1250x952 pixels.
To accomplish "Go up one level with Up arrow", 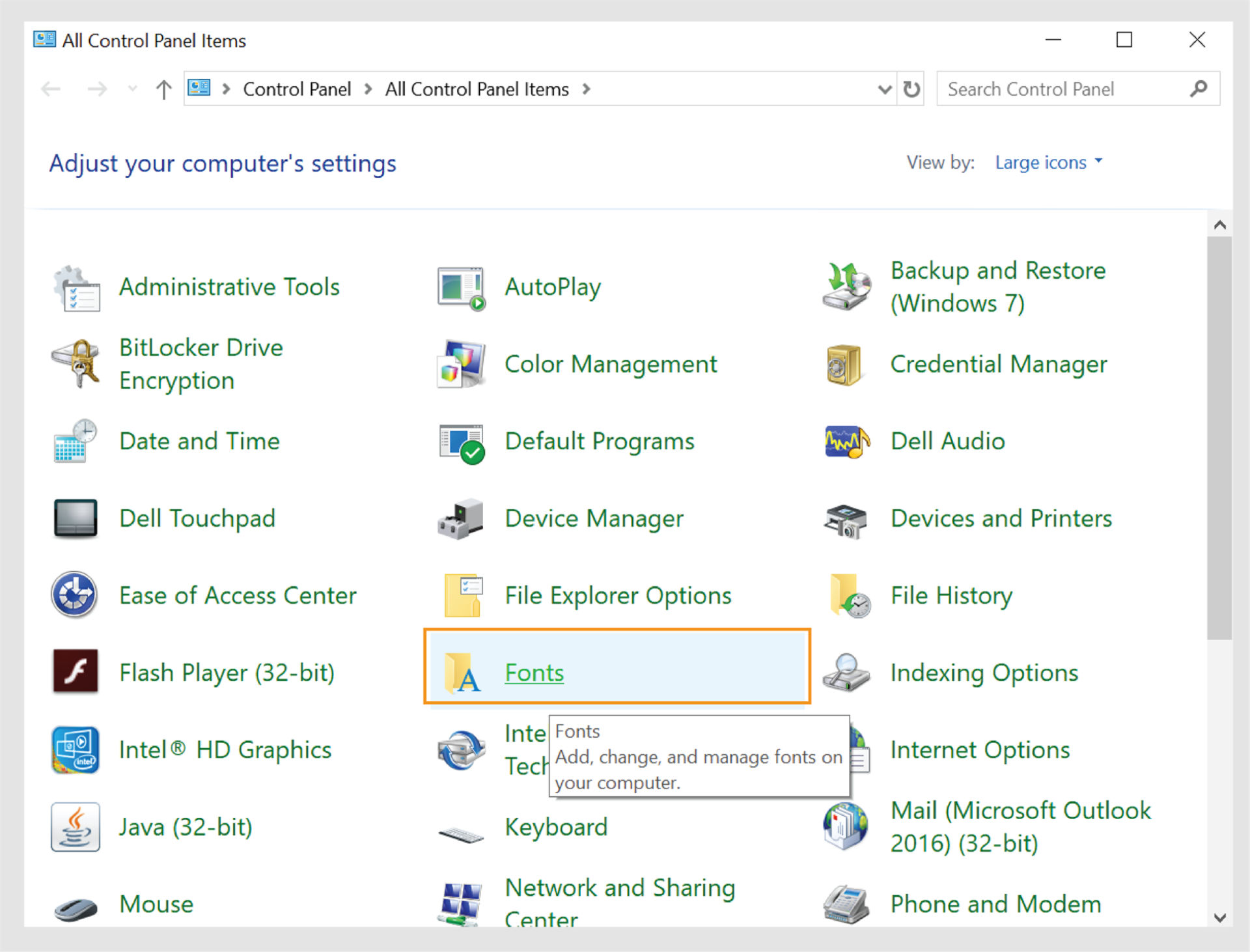I will click(163, 89).
